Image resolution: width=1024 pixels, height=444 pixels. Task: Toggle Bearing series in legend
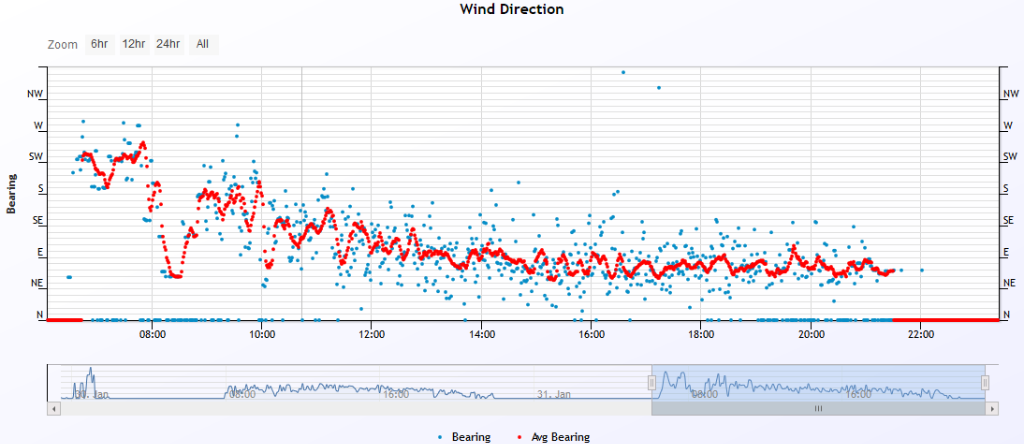(x=464, y=437)
